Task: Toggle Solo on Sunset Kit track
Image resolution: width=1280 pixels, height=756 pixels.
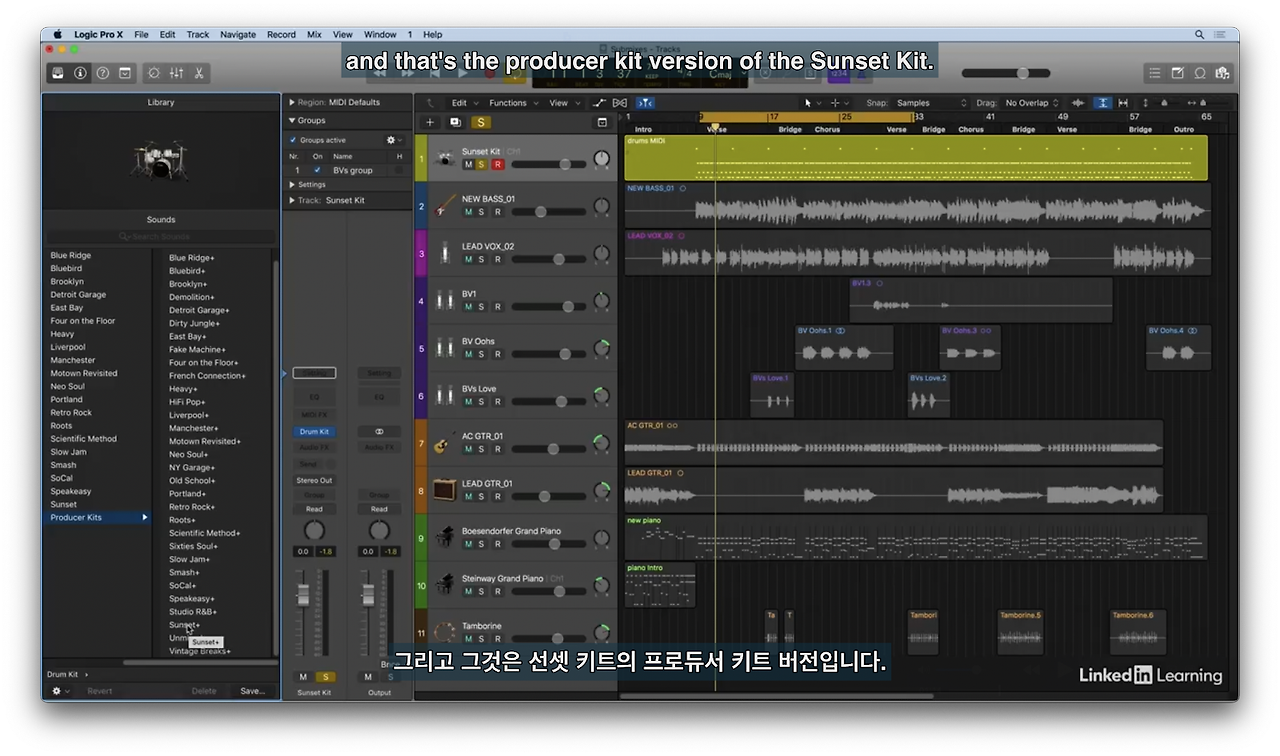Action: point(482,164)
